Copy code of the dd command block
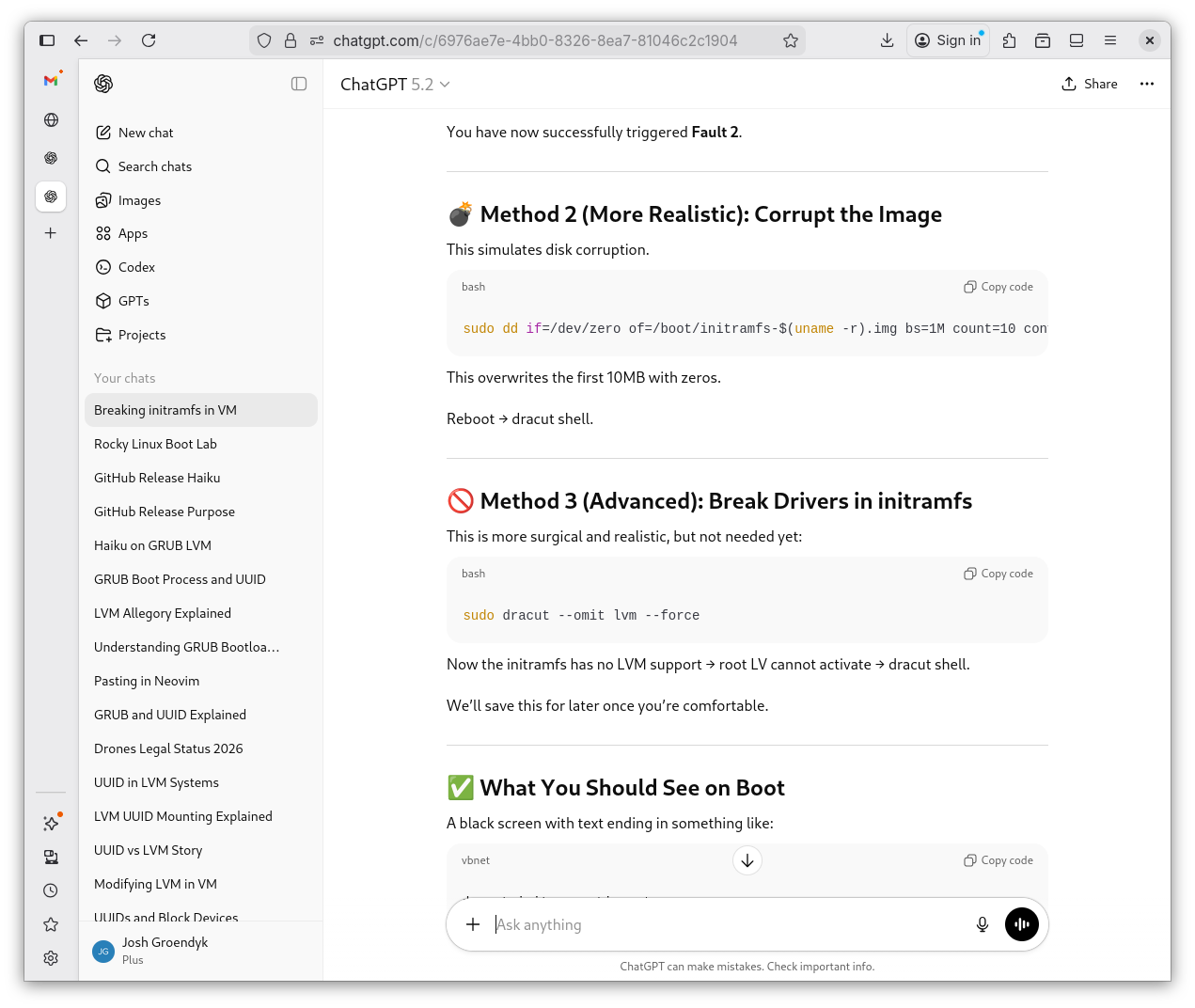 [998, 287]
